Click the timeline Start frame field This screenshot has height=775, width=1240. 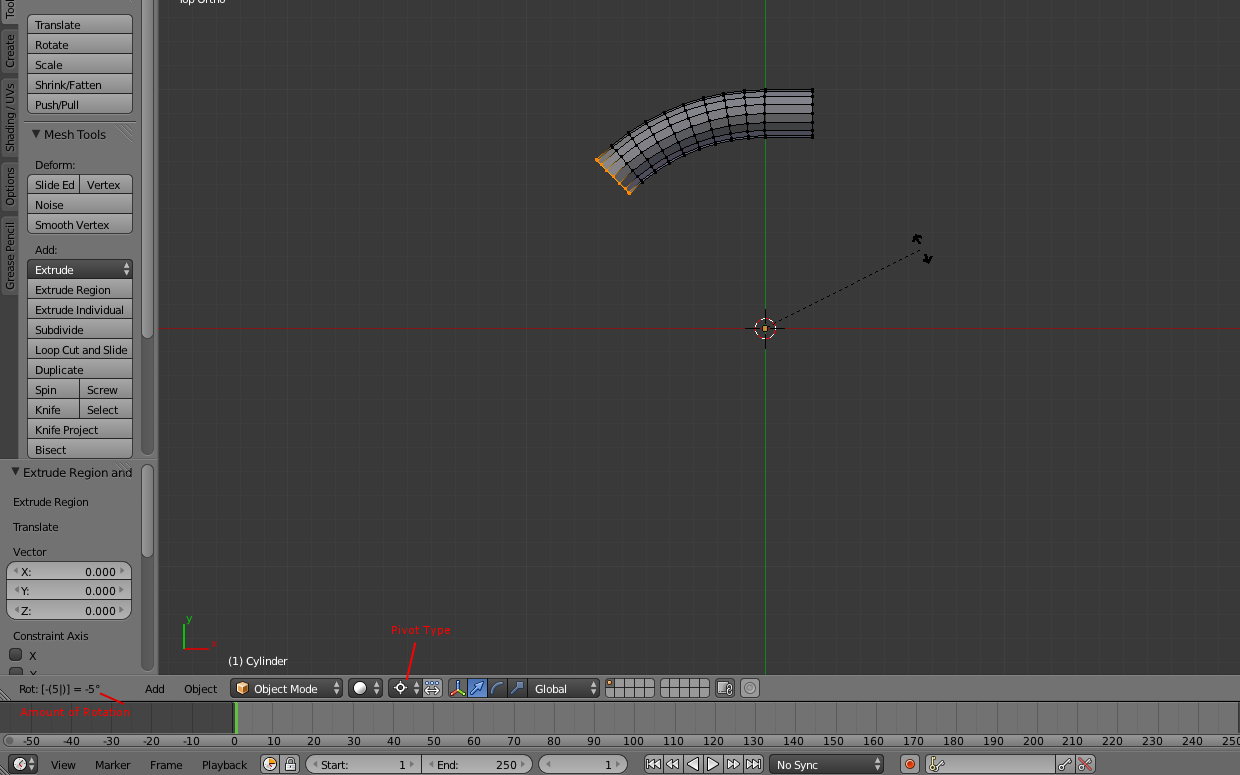(x=362, y=764)
